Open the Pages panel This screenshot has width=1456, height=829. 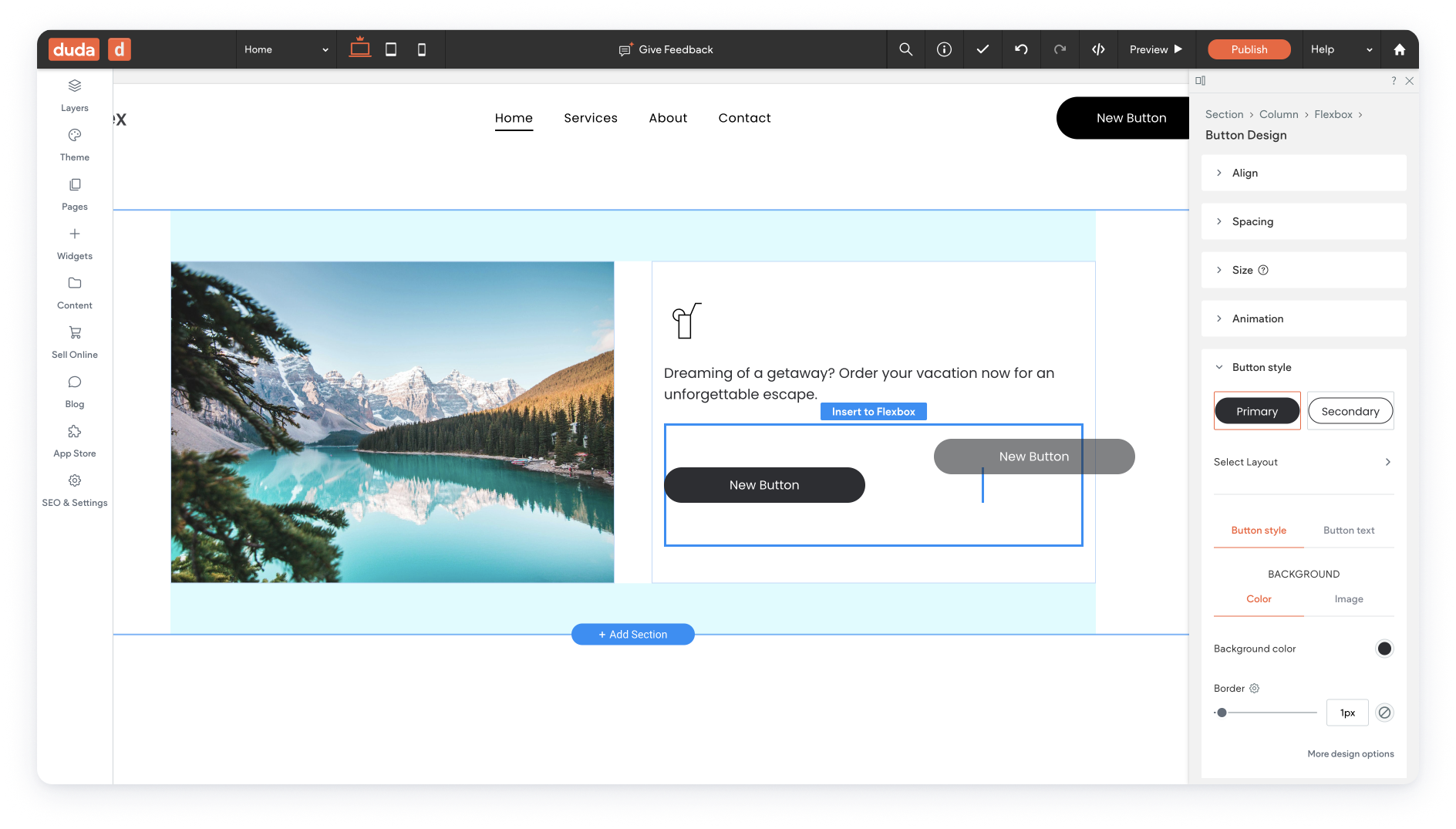click(75, 194)
